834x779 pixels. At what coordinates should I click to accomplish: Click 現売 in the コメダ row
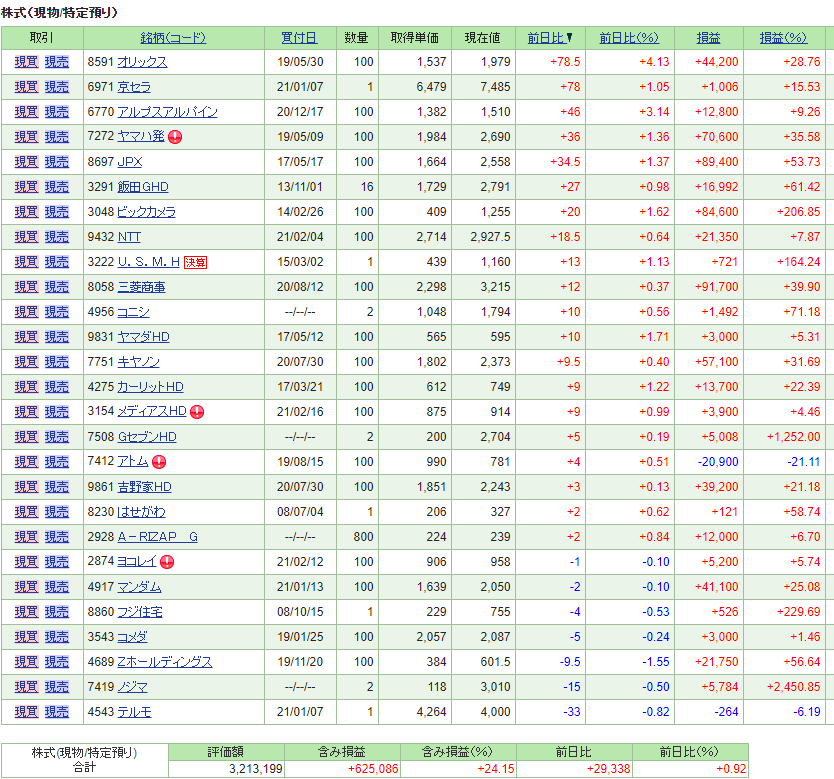[x=57, y=637]
